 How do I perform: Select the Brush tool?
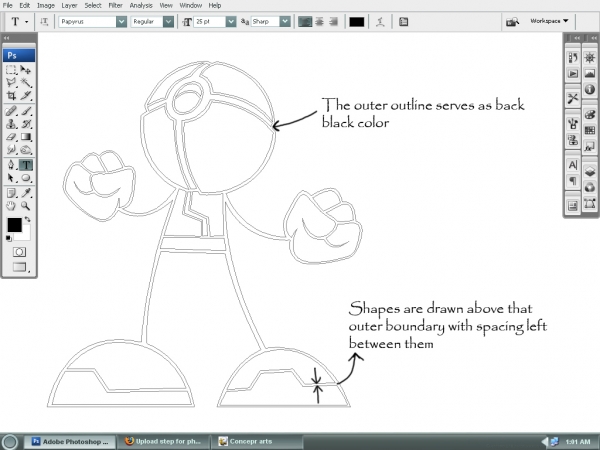[26, 111]
